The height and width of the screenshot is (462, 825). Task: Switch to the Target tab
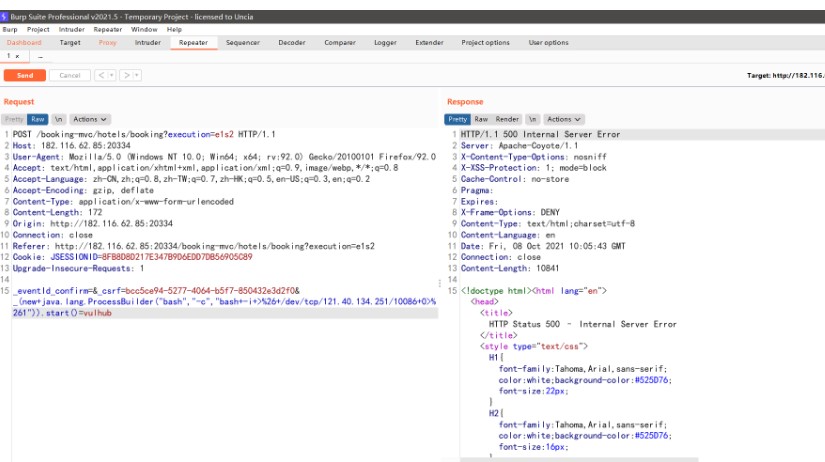tap(70, 43)
